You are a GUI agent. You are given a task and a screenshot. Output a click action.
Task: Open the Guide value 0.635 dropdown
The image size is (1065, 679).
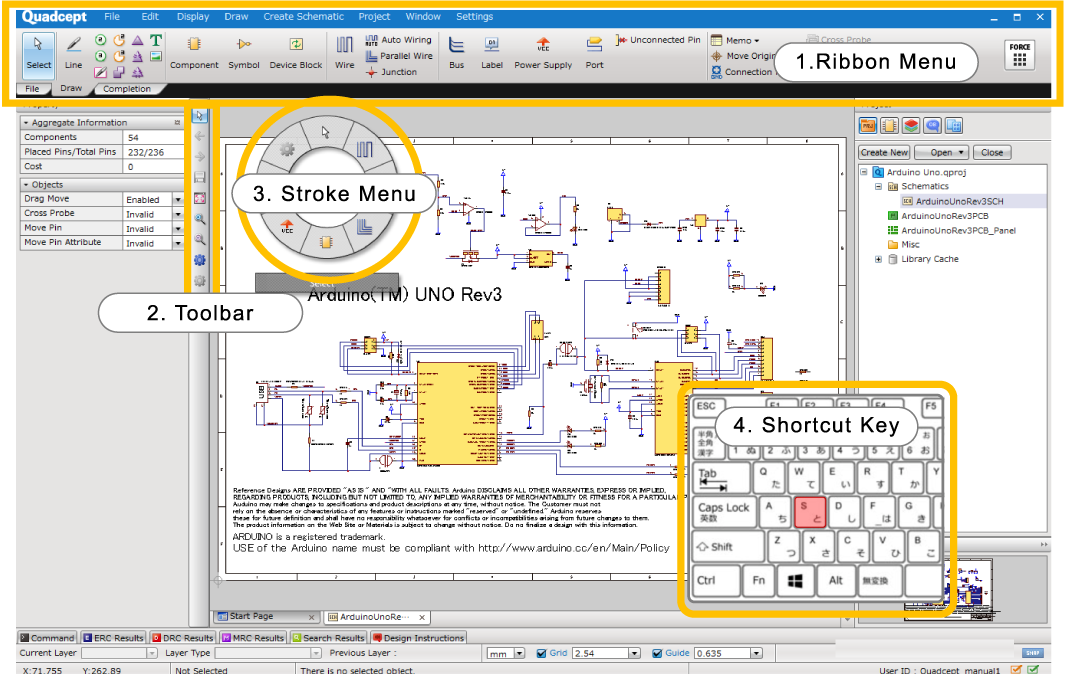click(x=756, y=653)
